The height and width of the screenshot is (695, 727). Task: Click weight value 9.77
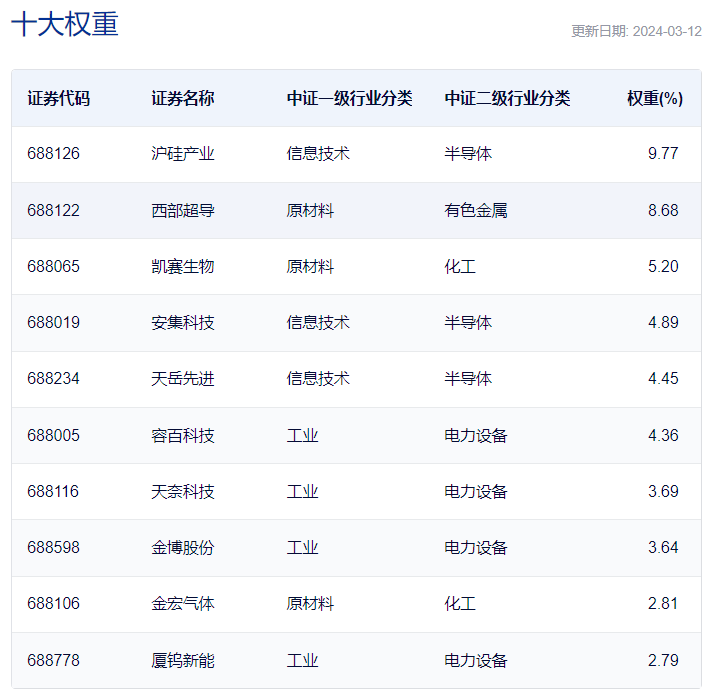(x=663, y=153)
